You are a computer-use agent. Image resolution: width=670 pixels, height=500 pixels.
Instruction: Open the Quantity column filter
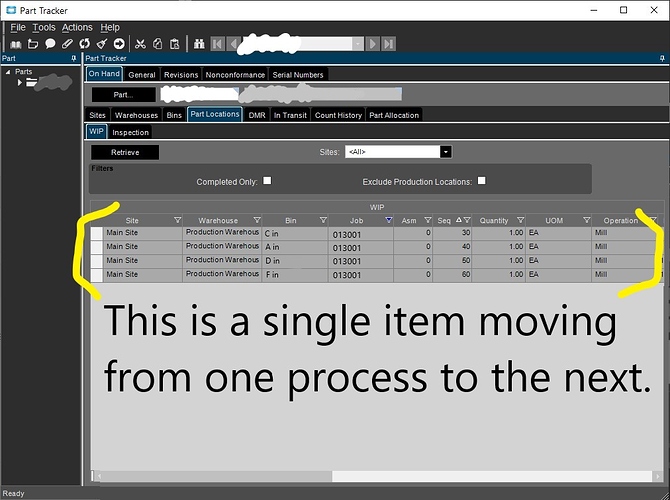[520, 220]
